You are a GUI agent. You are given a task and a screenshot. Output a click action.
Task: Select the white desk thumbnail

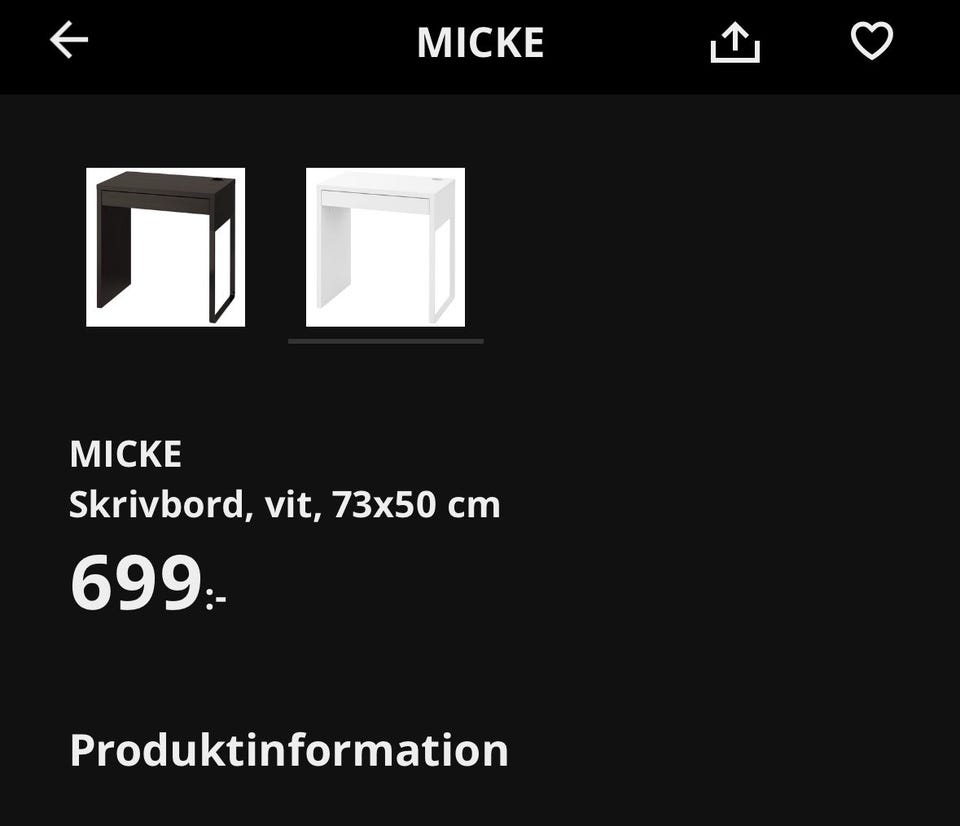point(385,247)
